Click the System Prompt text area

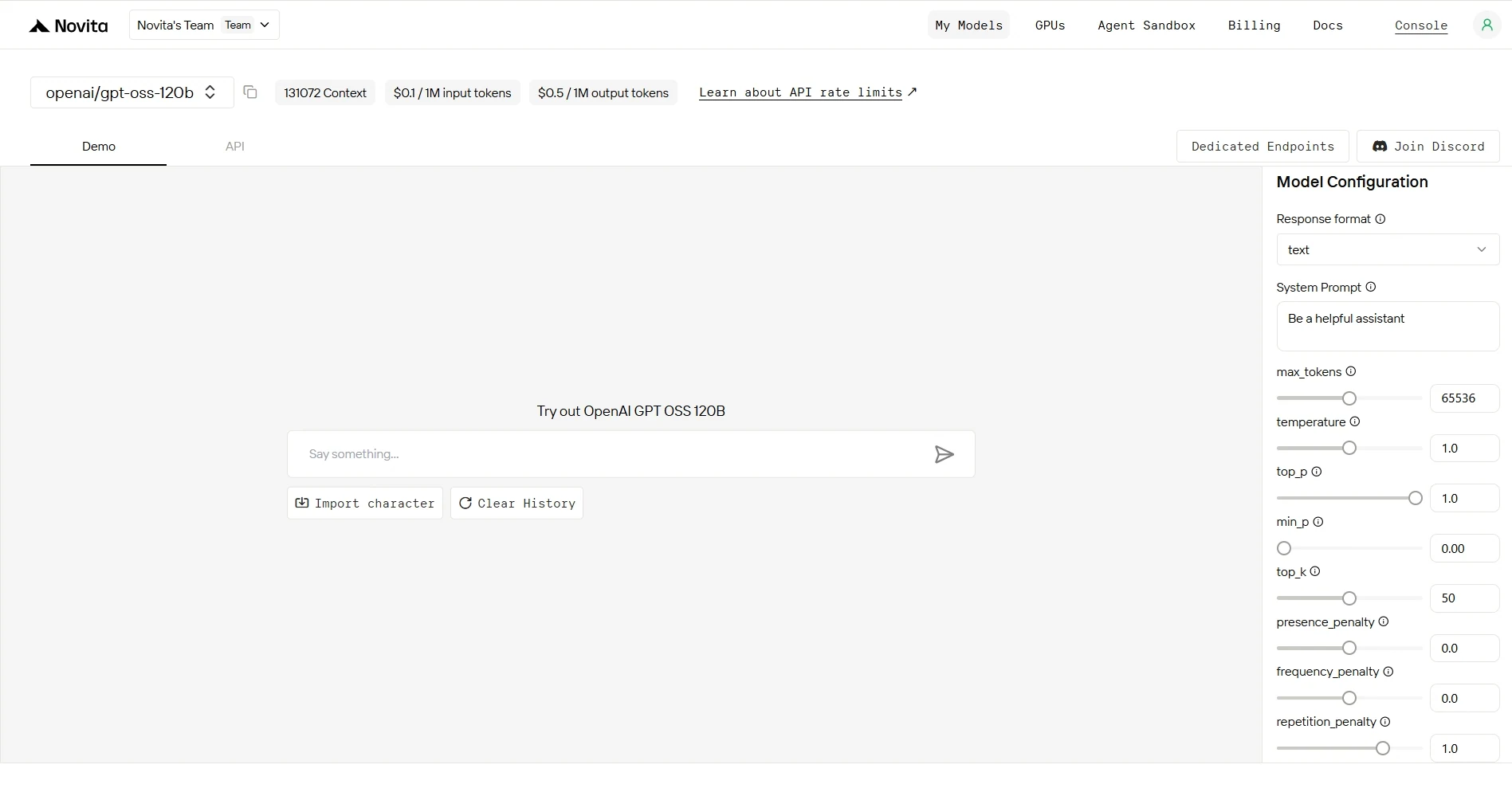coord(1388,326)
